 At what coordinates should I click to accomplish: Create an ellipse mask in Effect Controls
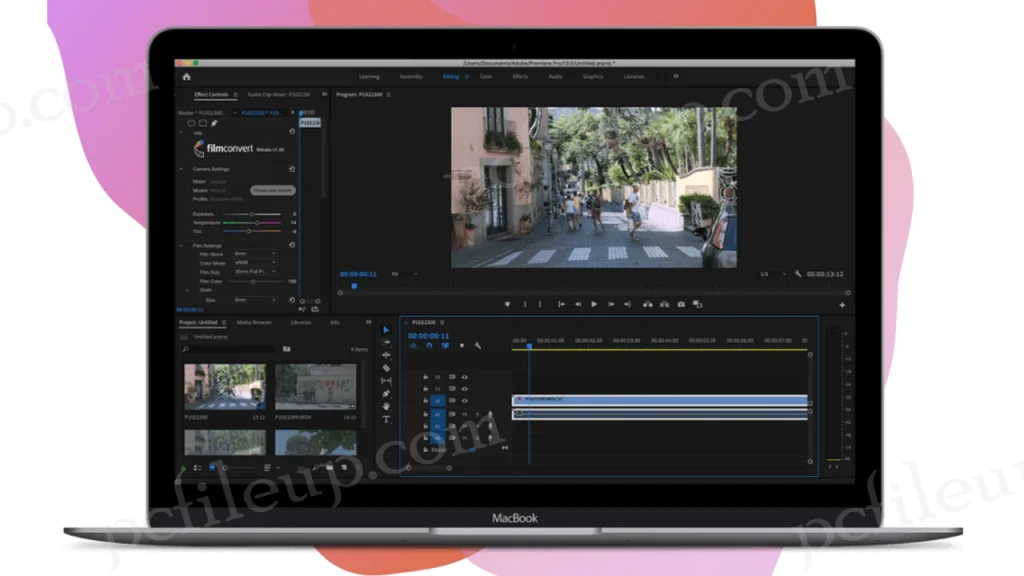(x=191, y=123)
